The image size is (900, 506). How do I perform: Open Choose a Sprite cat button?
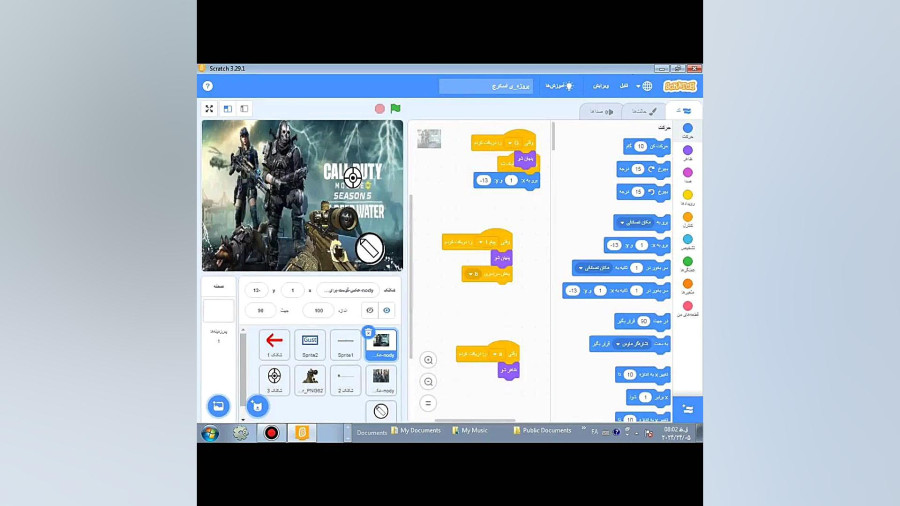coord(257,406)
